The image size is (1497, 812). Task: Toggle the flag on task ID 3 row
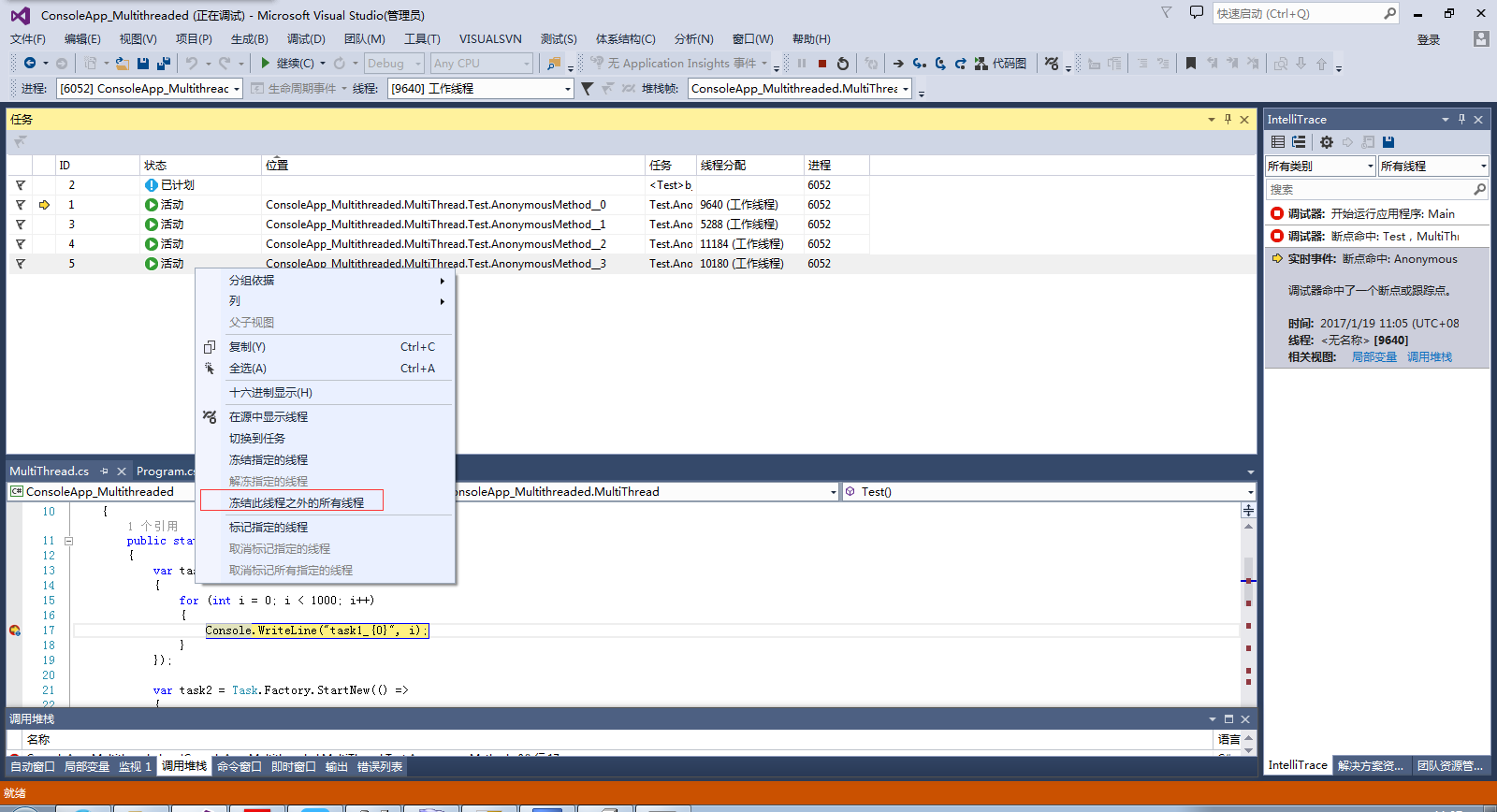(x=20, y=225)
